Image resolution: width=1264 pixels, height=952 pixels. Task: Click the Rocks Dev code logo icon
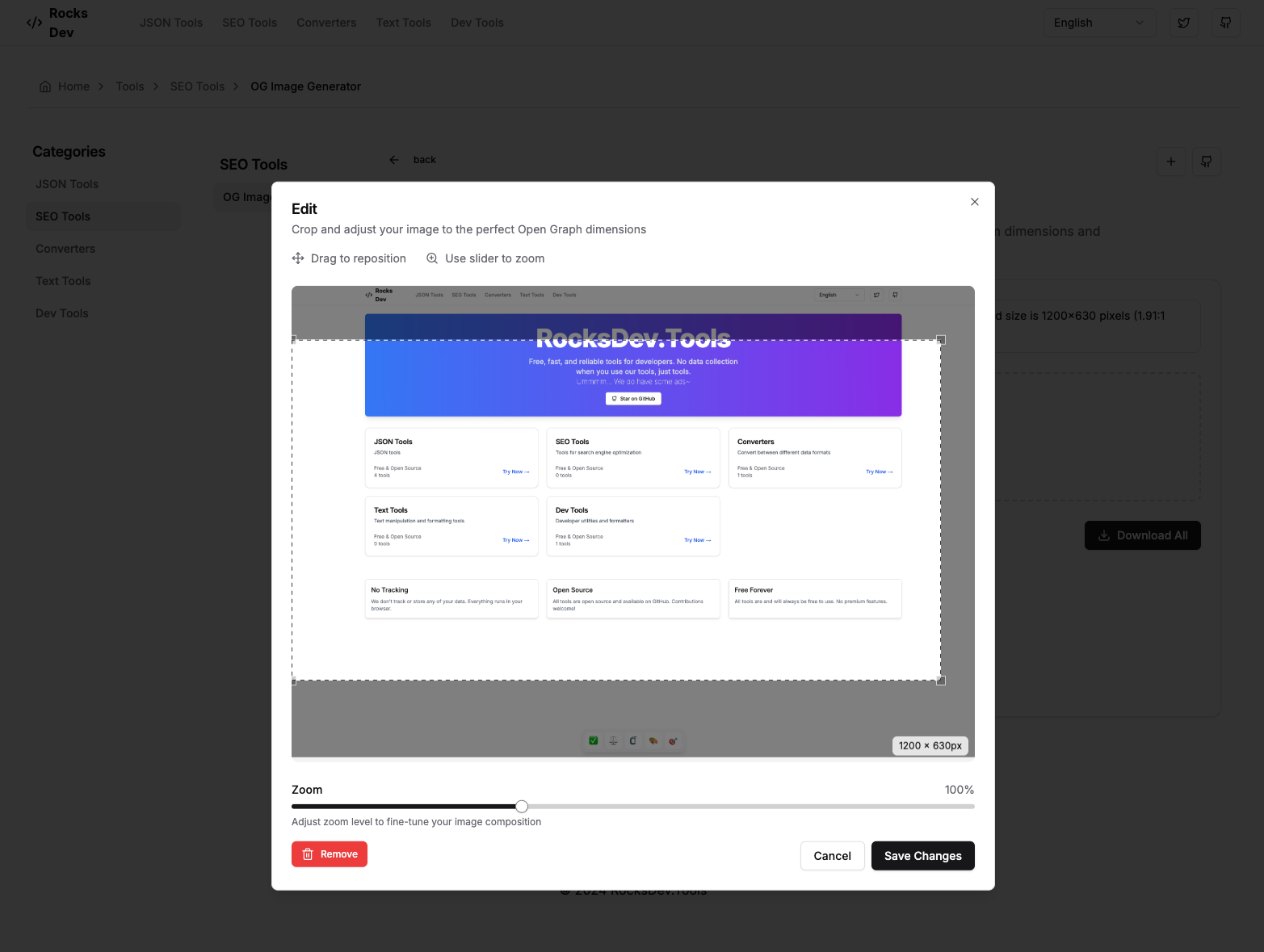[34, 23]
